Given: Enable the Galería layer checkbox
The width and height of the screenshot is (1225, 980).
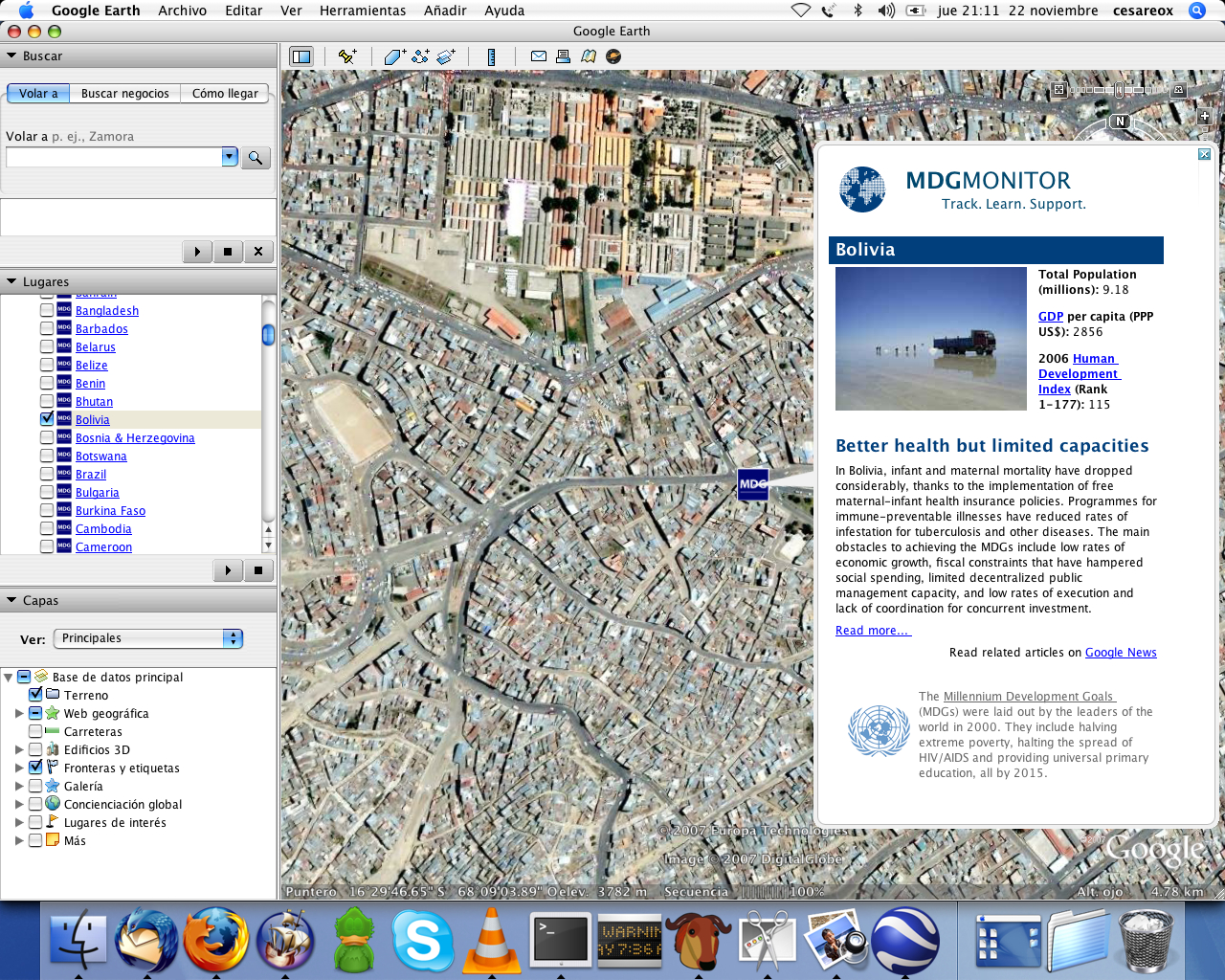Looking at the screenshot, I should [35, 786].
